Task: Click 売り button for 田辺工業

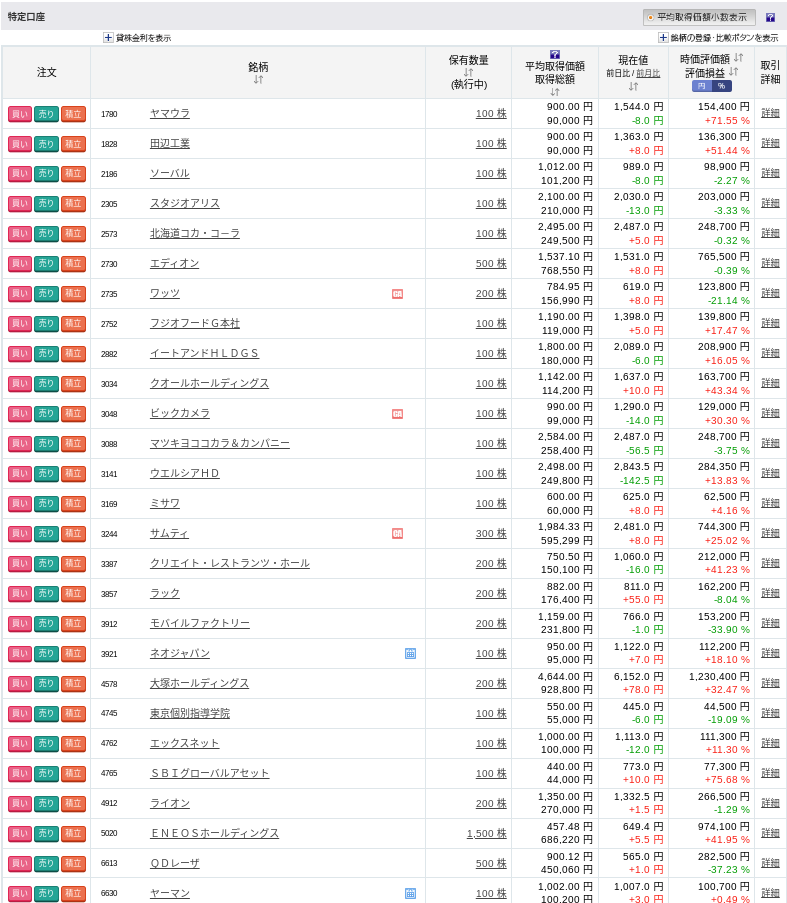Action: 46,144
